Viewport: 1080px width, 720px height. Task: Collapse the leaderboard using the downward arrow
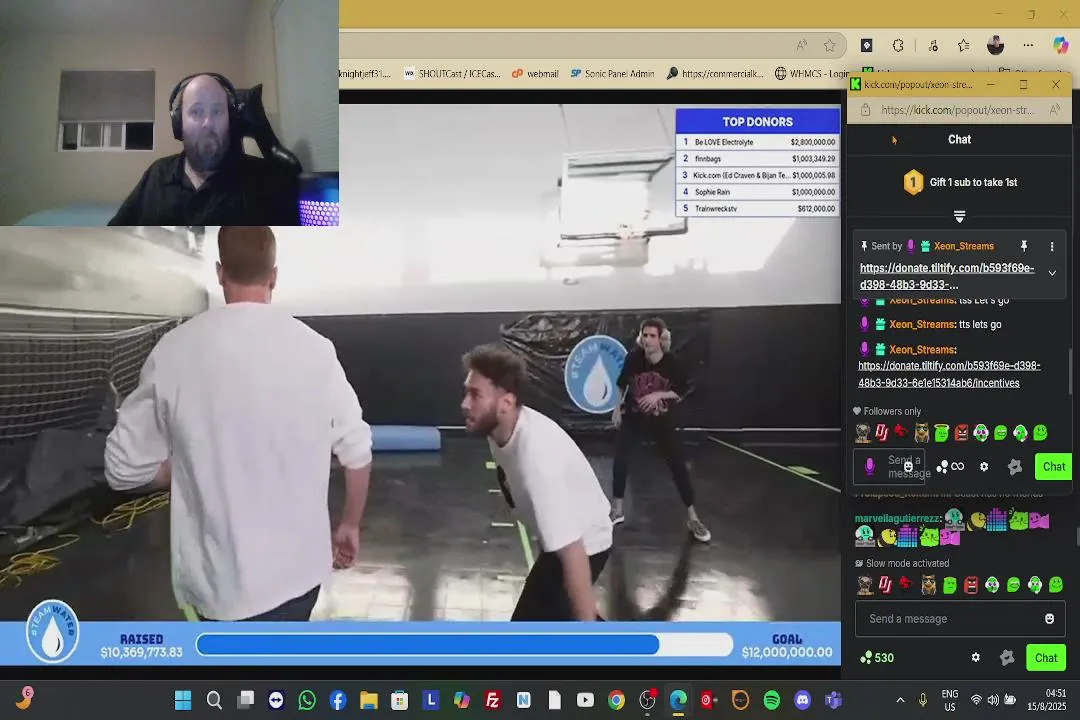coord(959,217)
